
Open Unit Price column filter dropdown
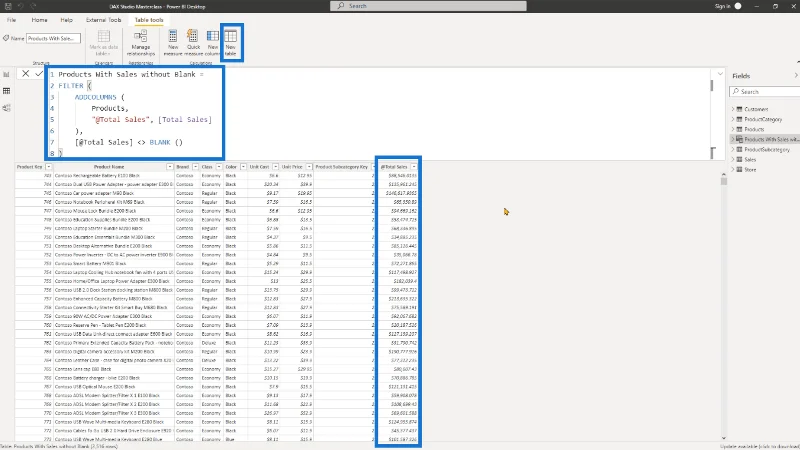[x=309, y=167]
